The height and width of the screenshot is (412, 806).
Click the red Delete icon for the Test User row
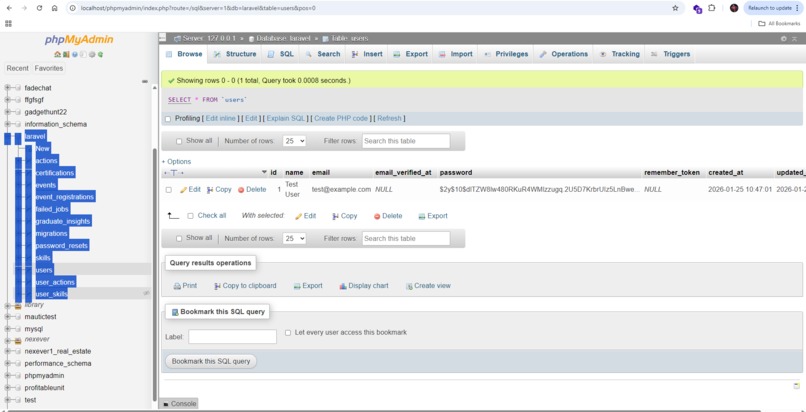coord(241,190)
